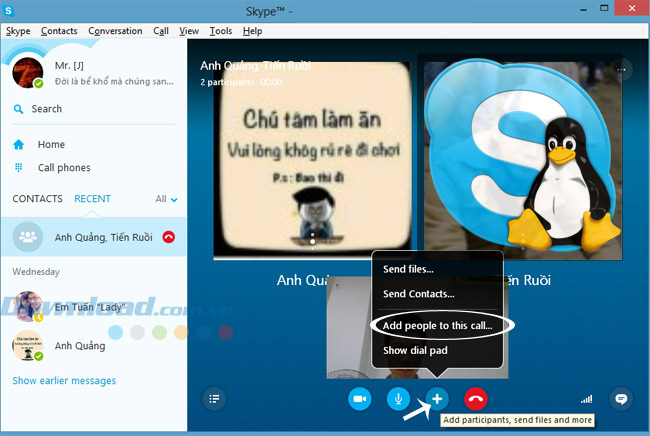
Task: Click the Call phones dial pad icon
Action: (18, 167)
